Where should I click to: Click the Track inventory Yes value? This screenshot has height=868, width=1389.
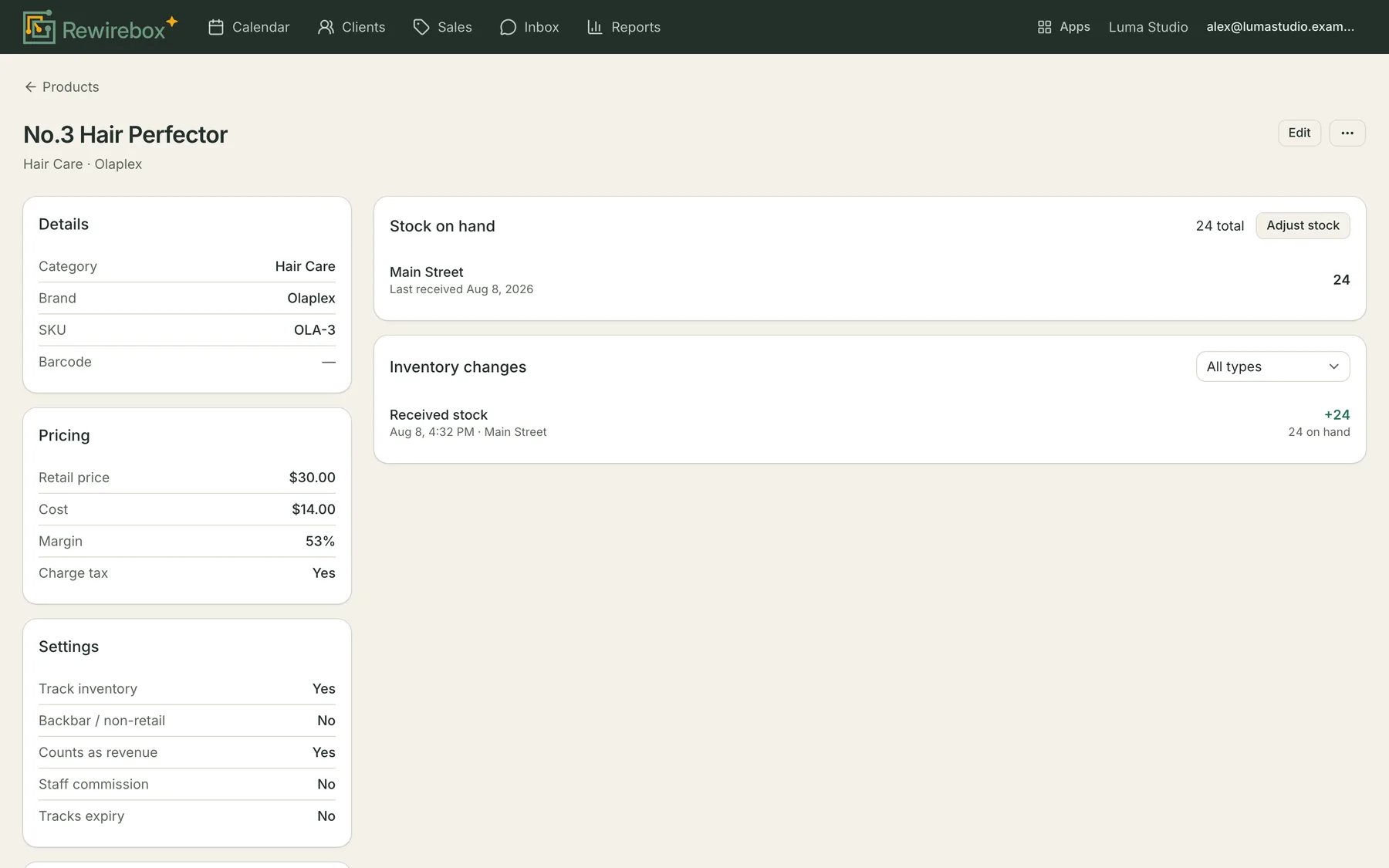click(323, 689)
